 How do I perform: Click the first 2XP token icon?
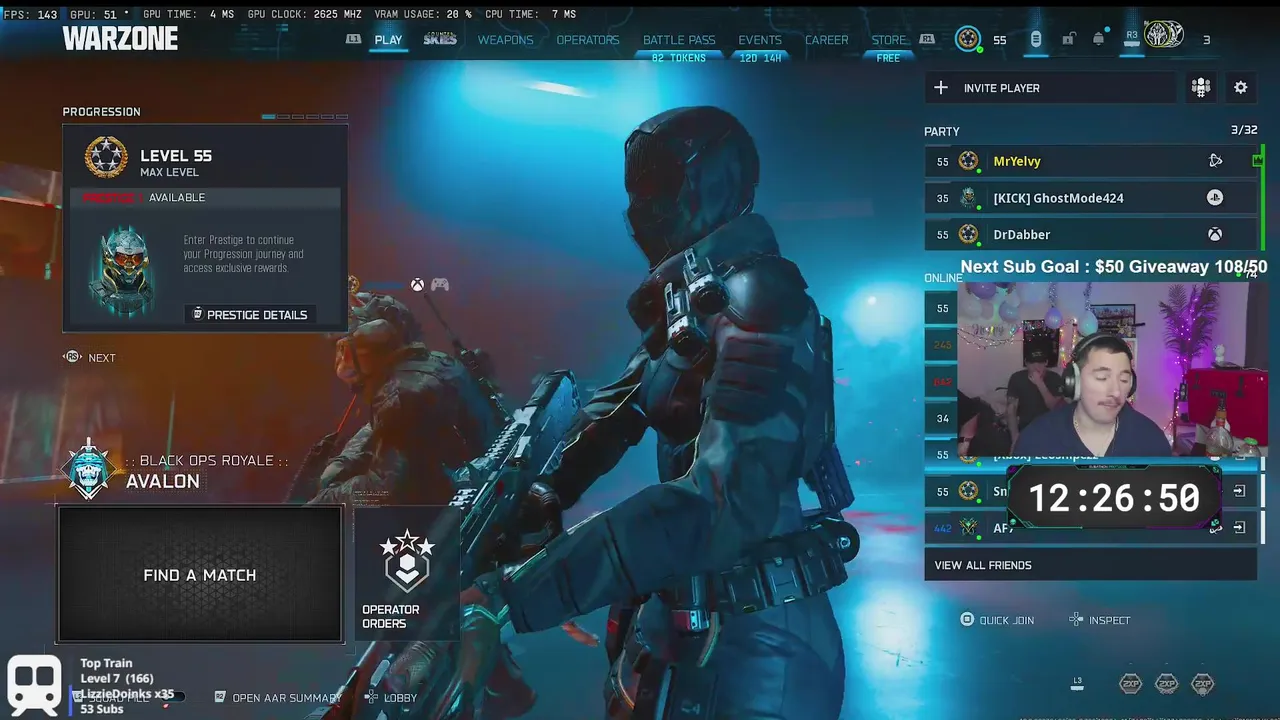[1130, 684]
